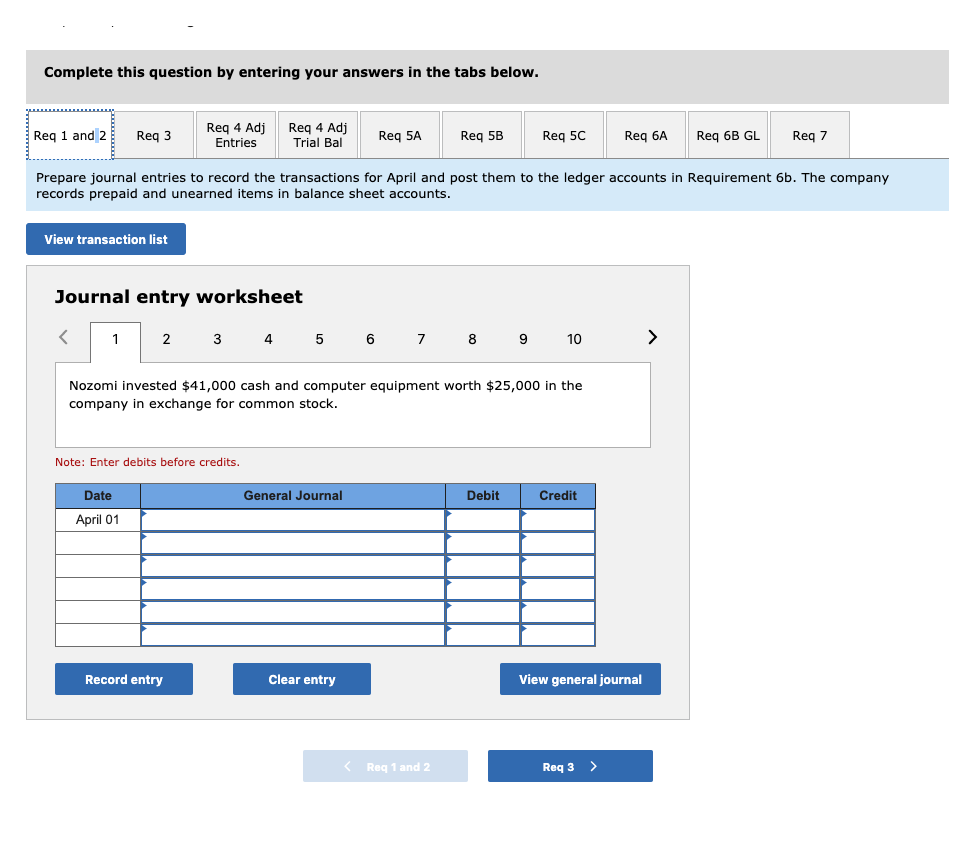The image size is (979, 843).
Task: Open the Req 6B GL tab
Action: pos(728,136)
